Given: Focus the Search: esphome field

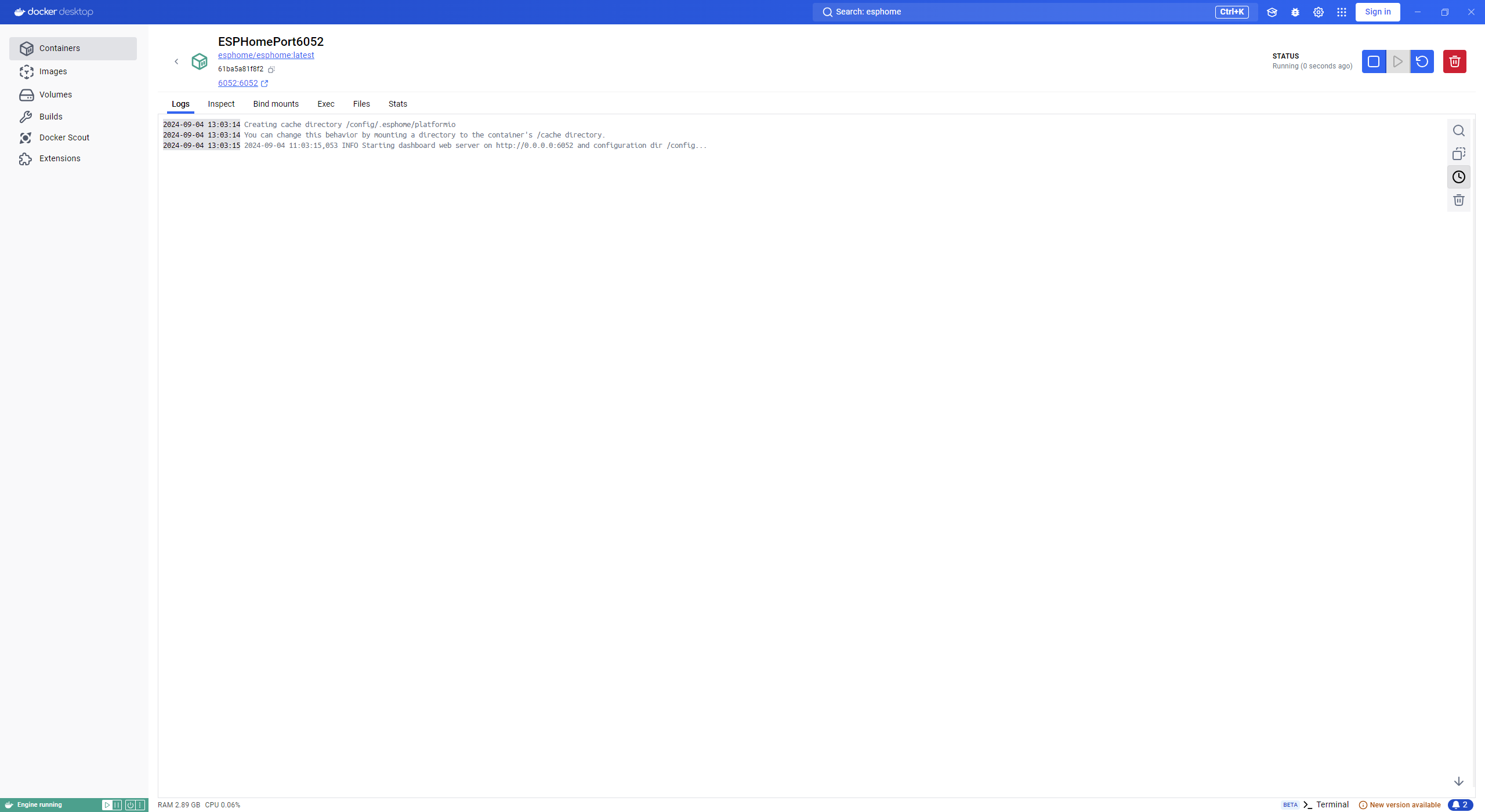Looking at the screenshot, I should [x=1035, y=12].
